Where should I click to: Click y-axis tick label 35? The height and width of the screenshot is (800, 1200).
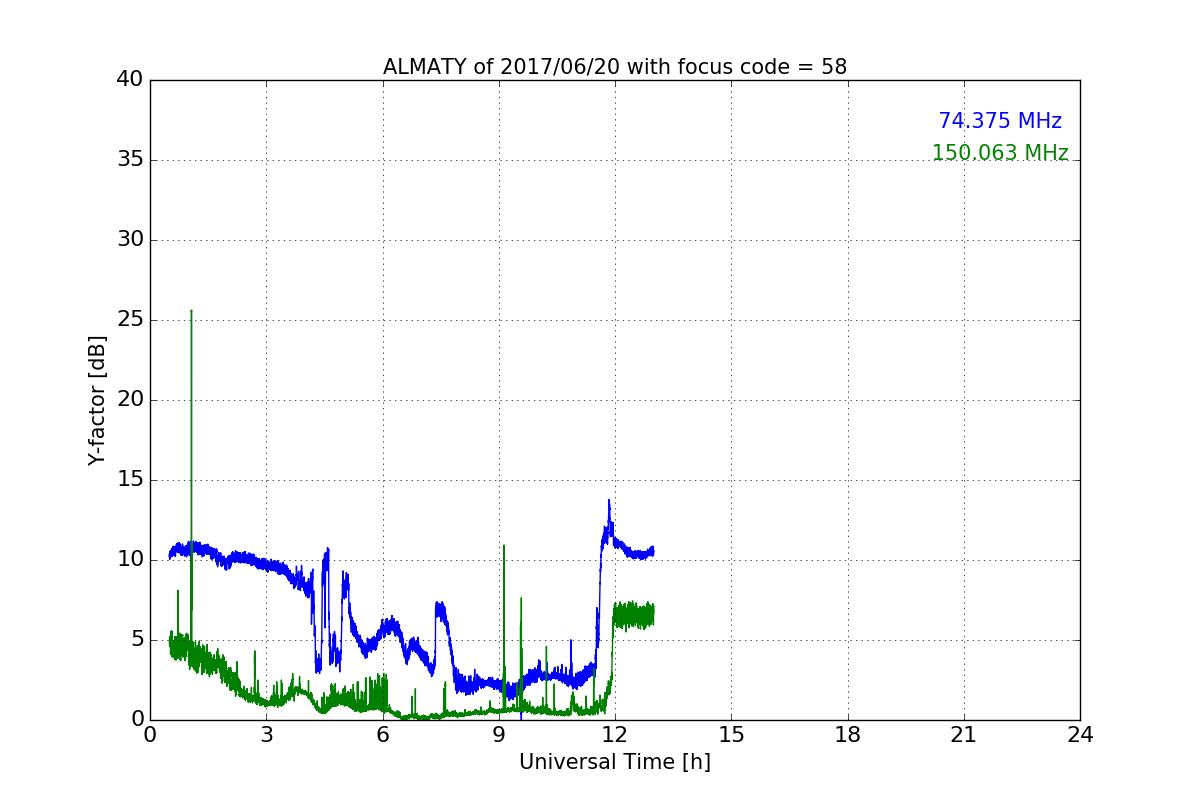130,160
